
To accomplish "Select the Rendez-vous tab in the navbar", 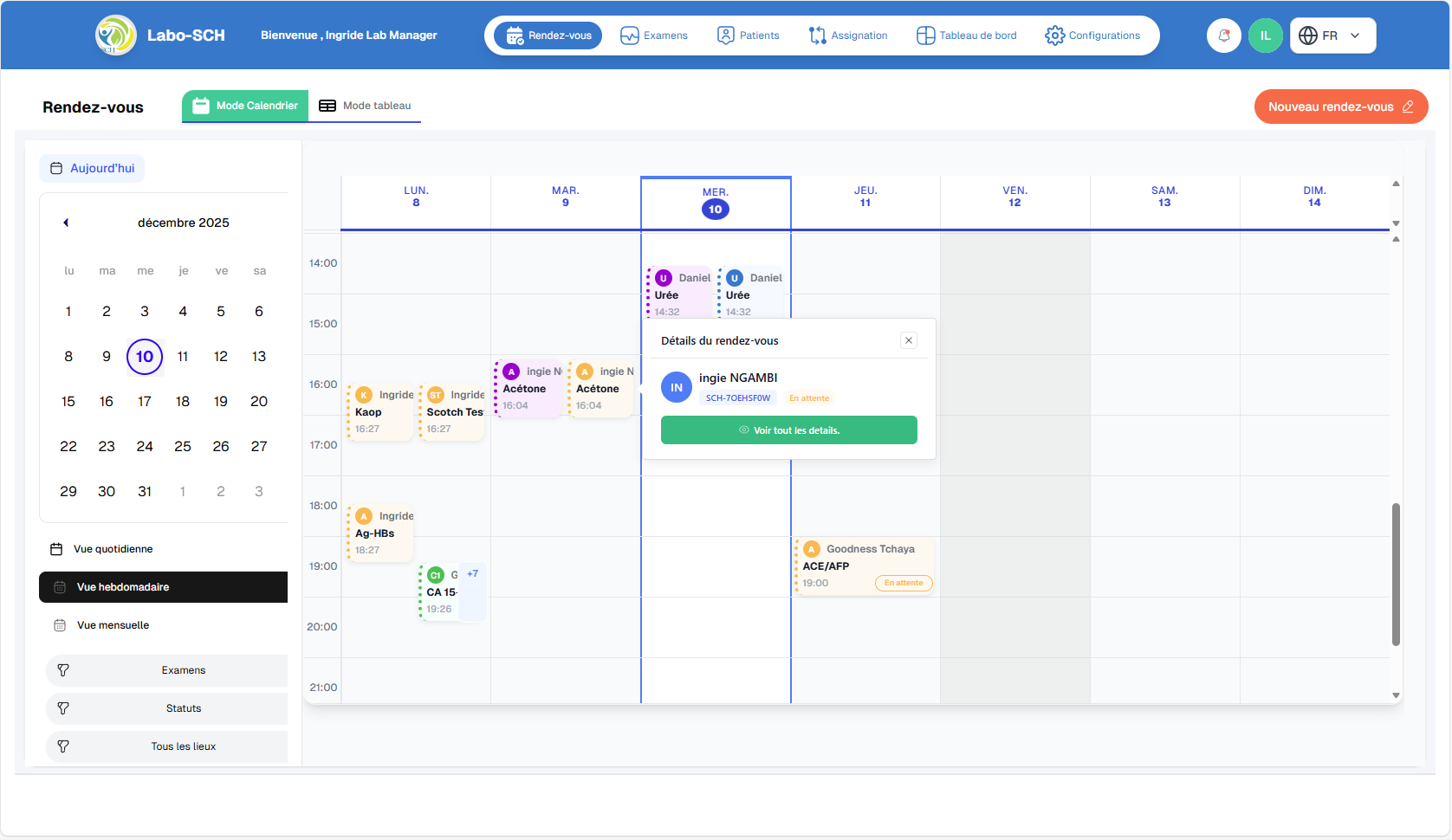I will tap(547, 35).
